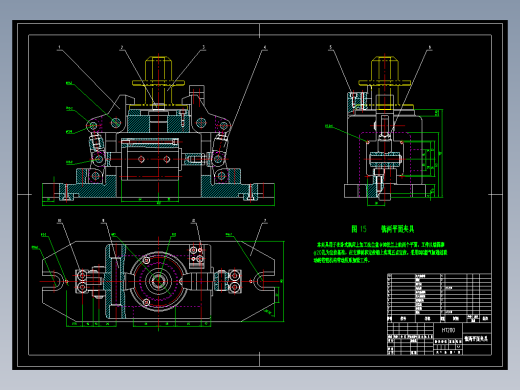
Task: Select the green figure caption "图 15"
Action: [x=359, y=229]
